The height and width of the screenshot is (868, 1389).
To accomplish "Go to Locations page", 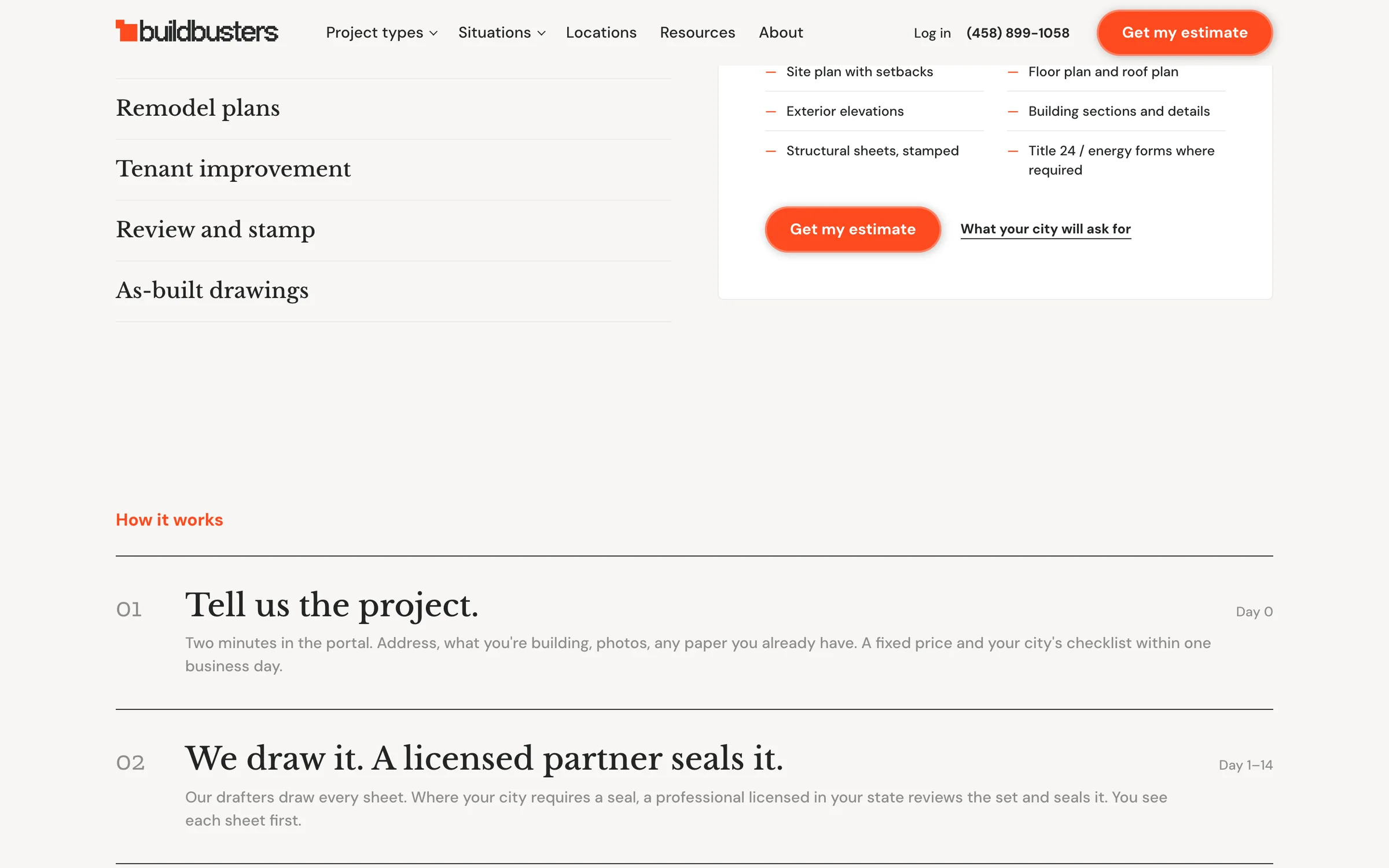I will click(601, 32).
